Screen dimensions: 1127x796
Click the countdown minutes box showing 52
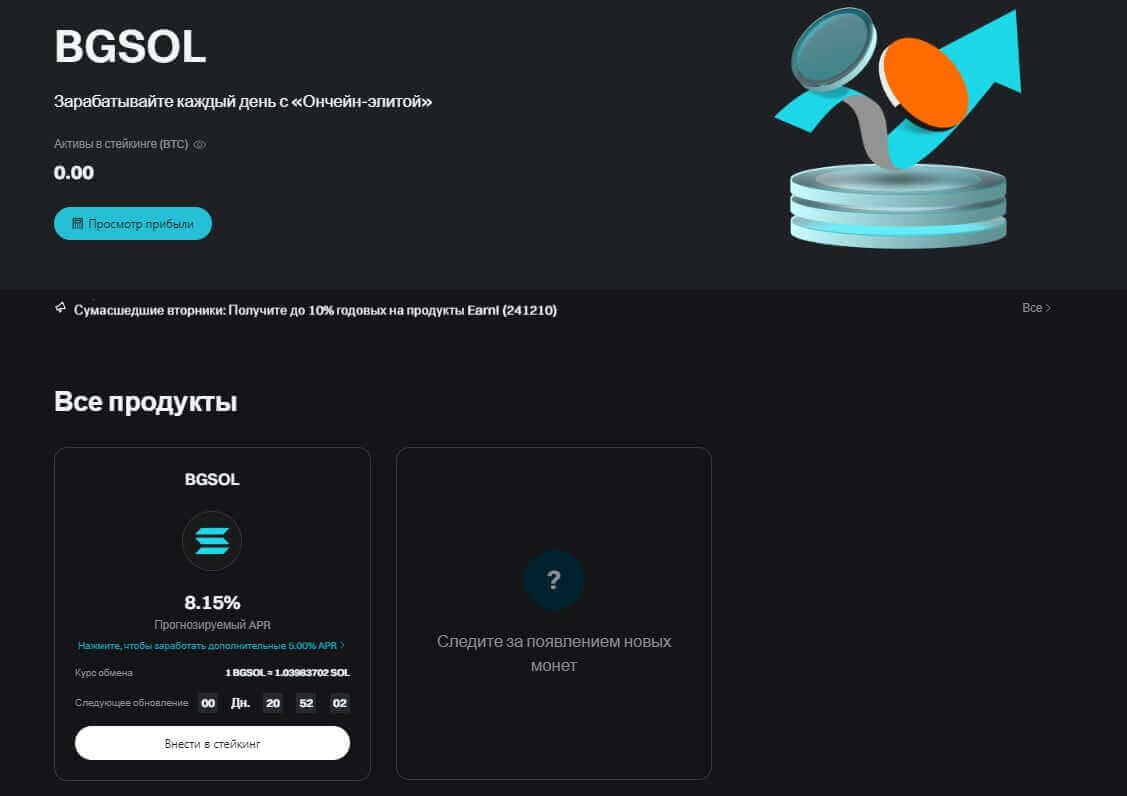point(306,703)
